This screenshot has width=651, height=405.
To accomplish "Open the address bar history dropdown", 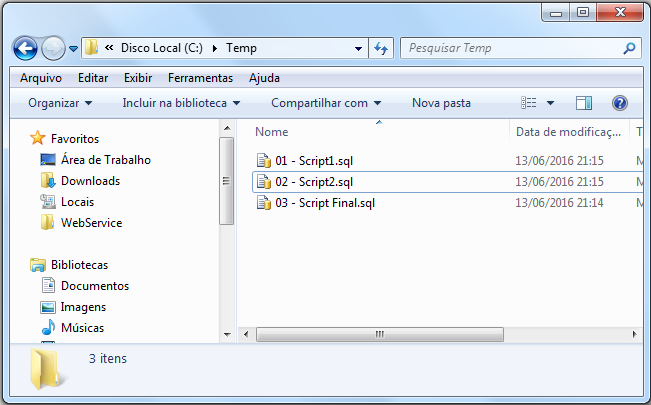I will coord(358,49).
